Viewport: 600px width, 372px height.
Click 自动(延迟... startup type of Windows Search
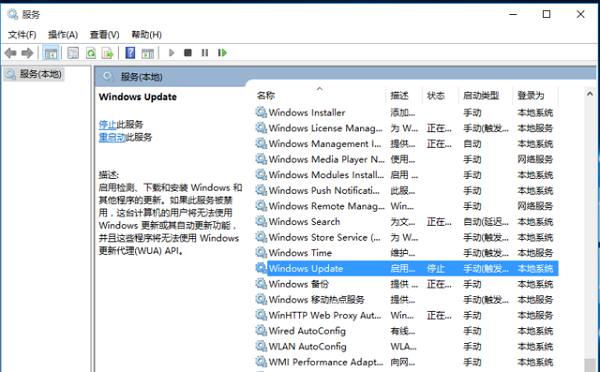coord(486,222)
